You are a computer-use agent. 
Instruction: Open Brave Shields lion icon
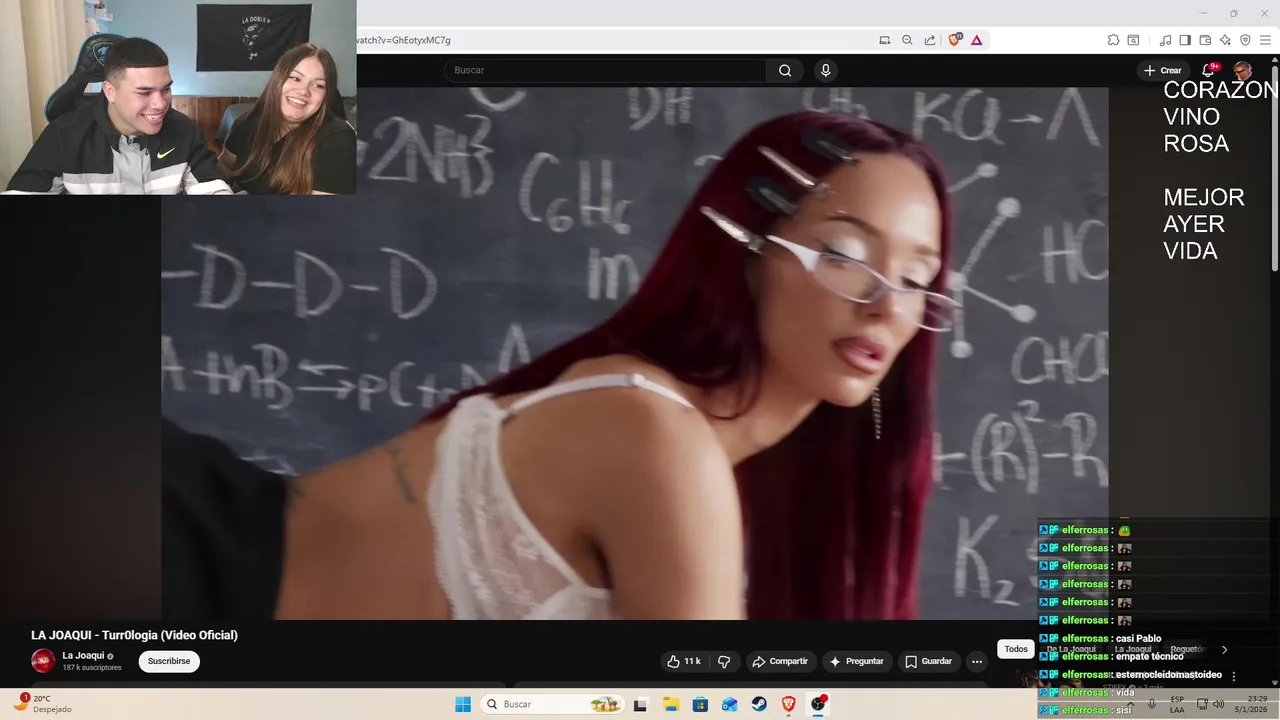[x=954, y=40]
